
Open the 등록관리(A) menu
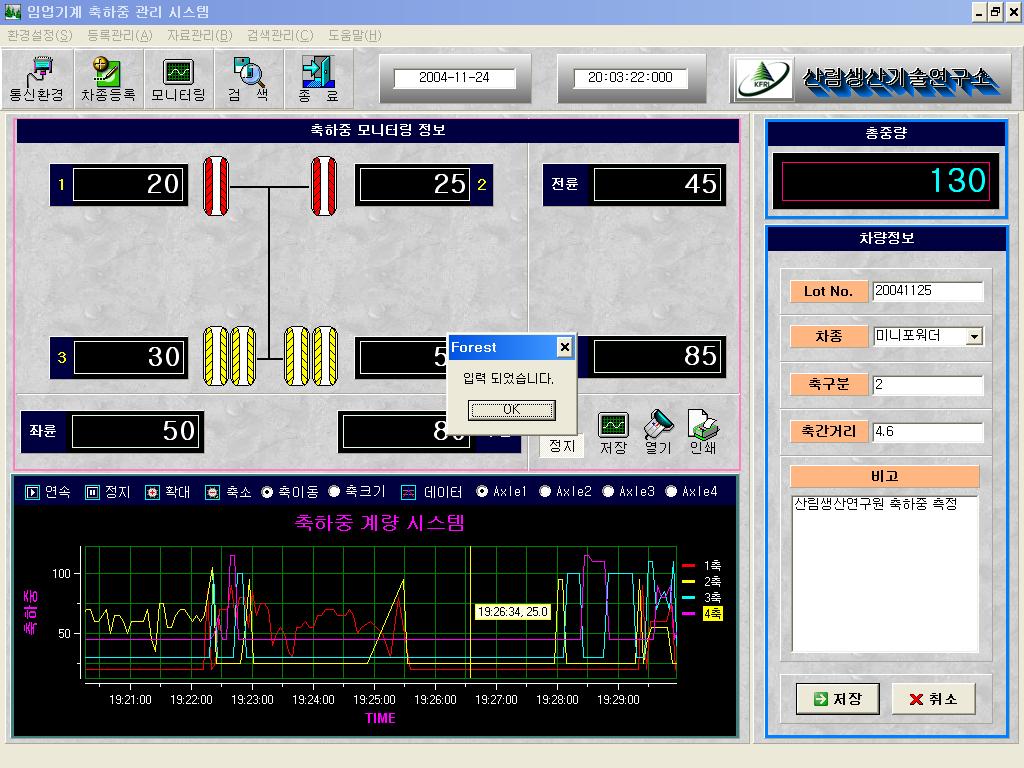click(120, 35)
